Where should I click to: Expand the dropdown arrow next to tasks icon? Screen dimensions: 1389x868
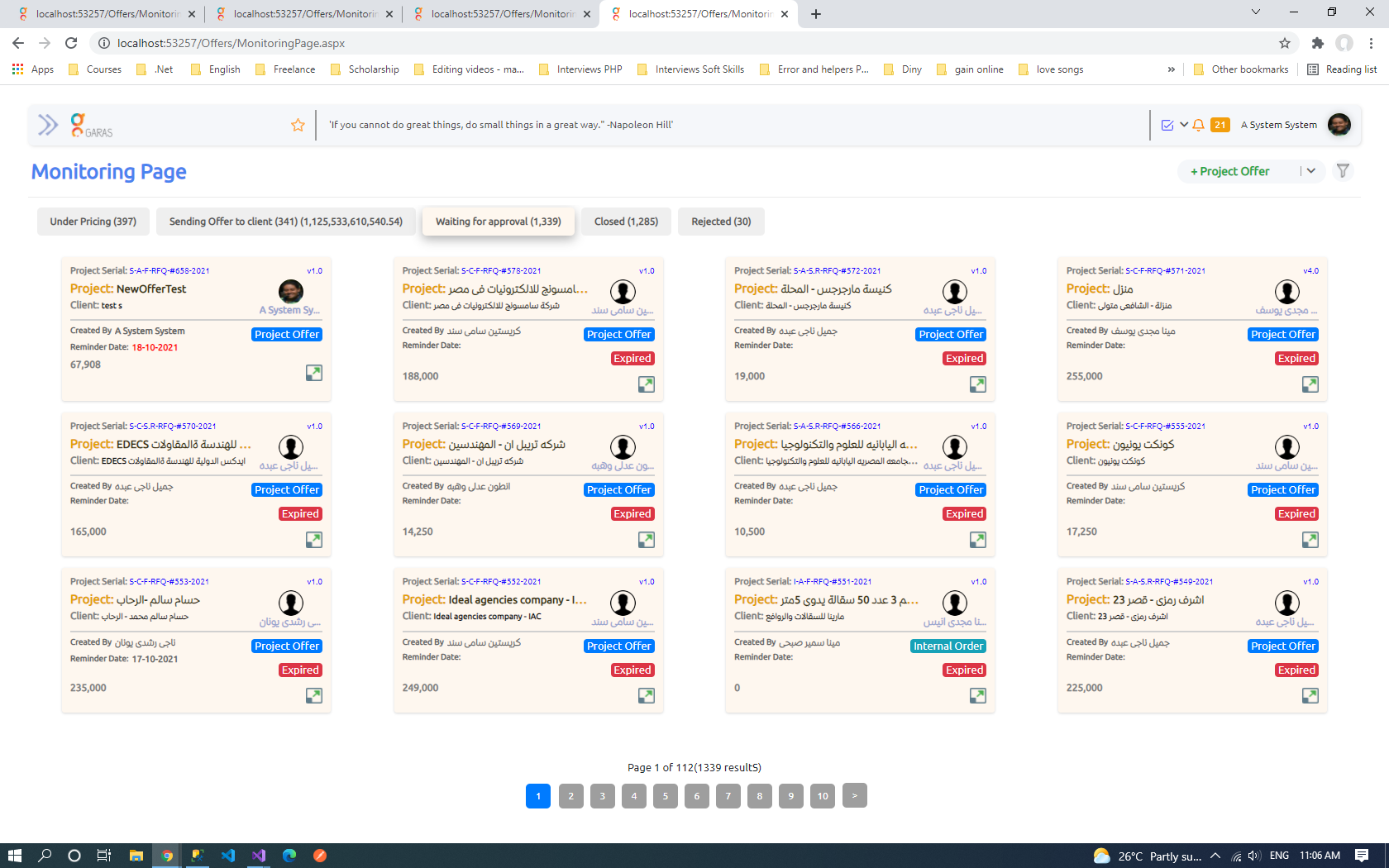click(x=1184, y=125)
